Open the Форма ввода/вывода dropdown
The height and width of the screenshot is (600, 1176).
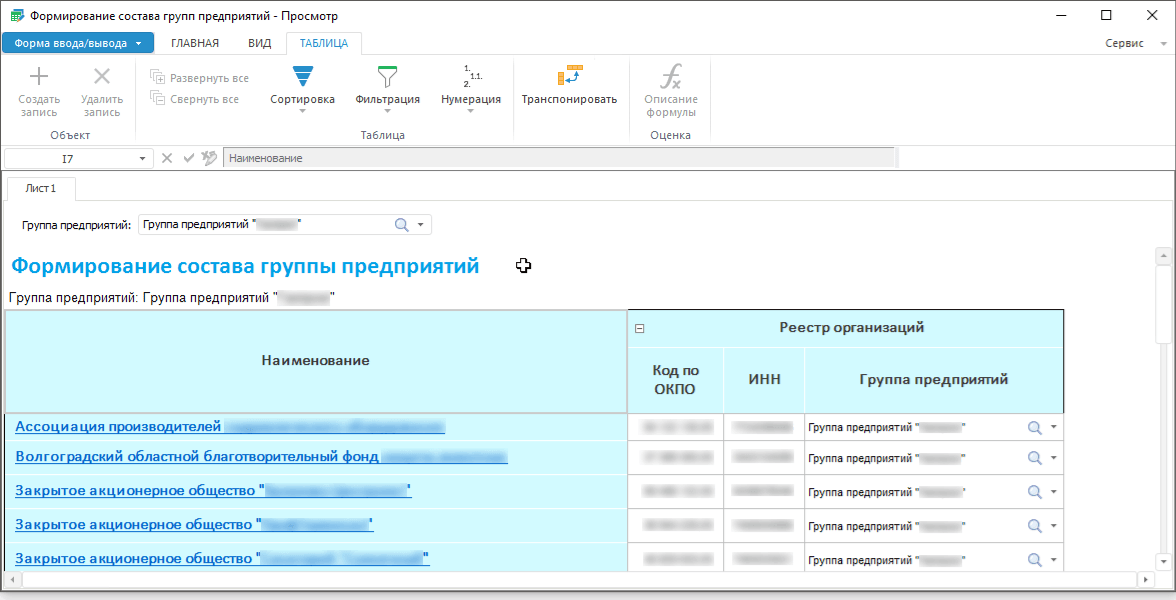pyautogui.click(x=78, y=43)
